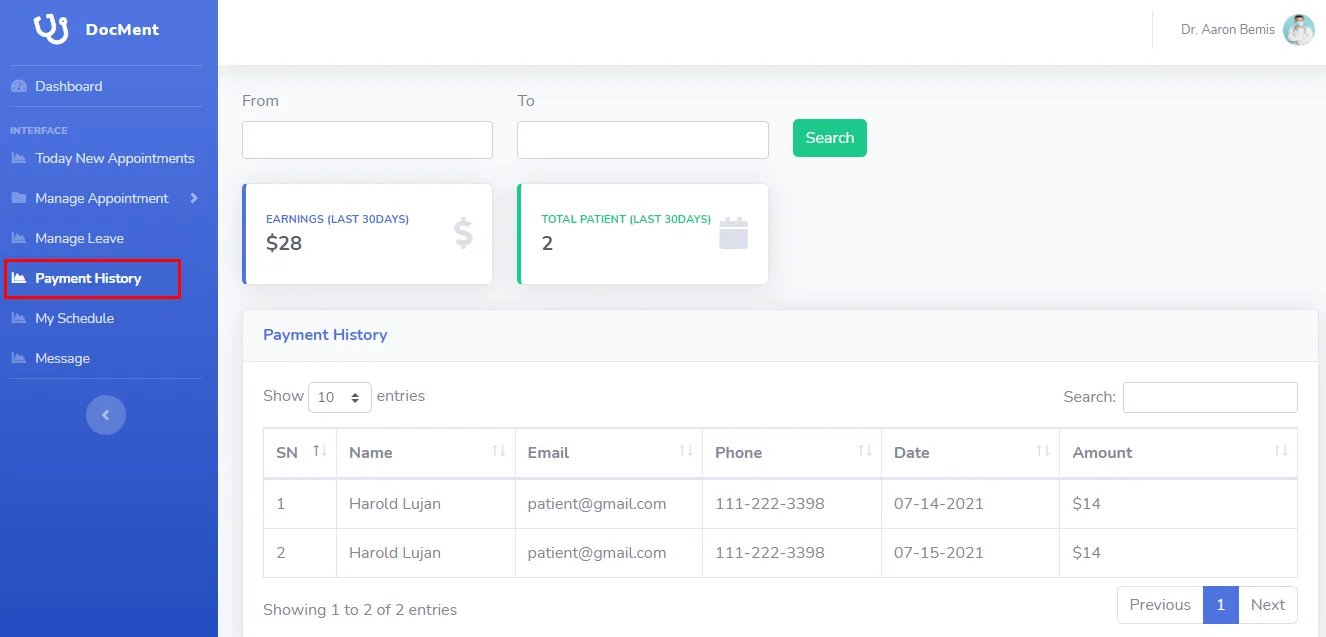
Task: Click patient@gmail.com in the 07-15-2021 row
Action: click(597, 553)
